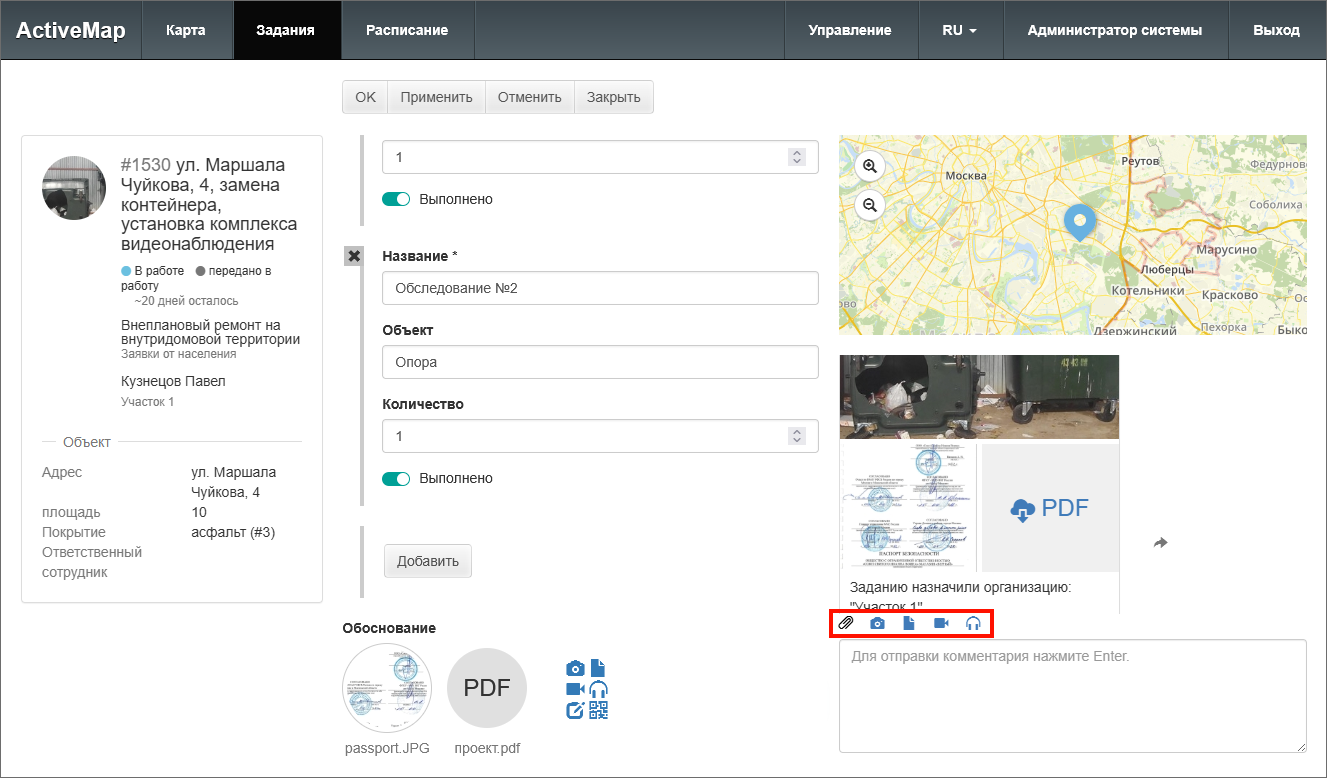1327x778 pixels.
Task: Zoom in on the map
Action: point(870,166)
